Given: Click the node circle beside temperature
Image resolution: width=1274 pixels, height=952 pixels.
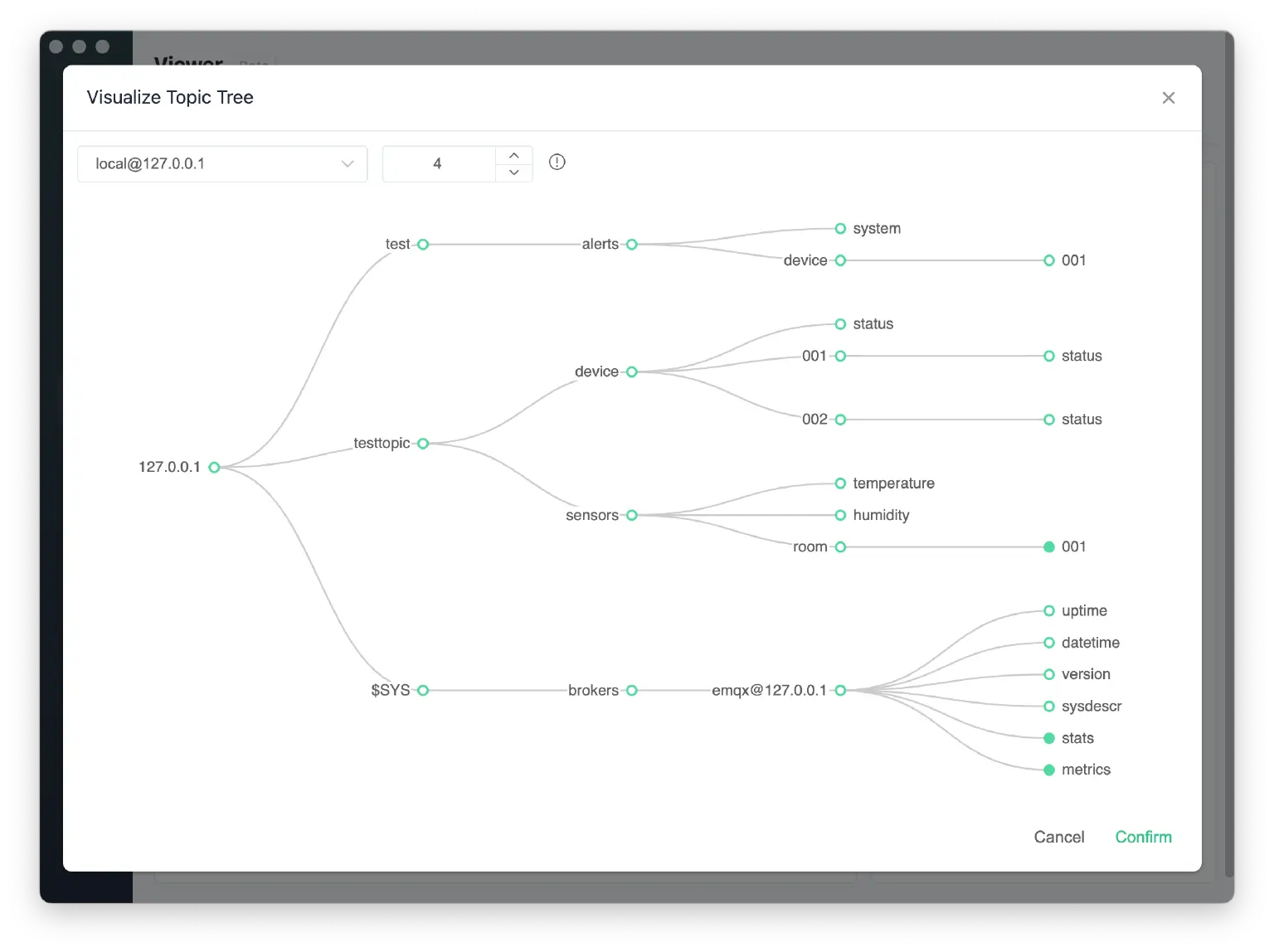Looking at the screenshot, I should (840, 483).
